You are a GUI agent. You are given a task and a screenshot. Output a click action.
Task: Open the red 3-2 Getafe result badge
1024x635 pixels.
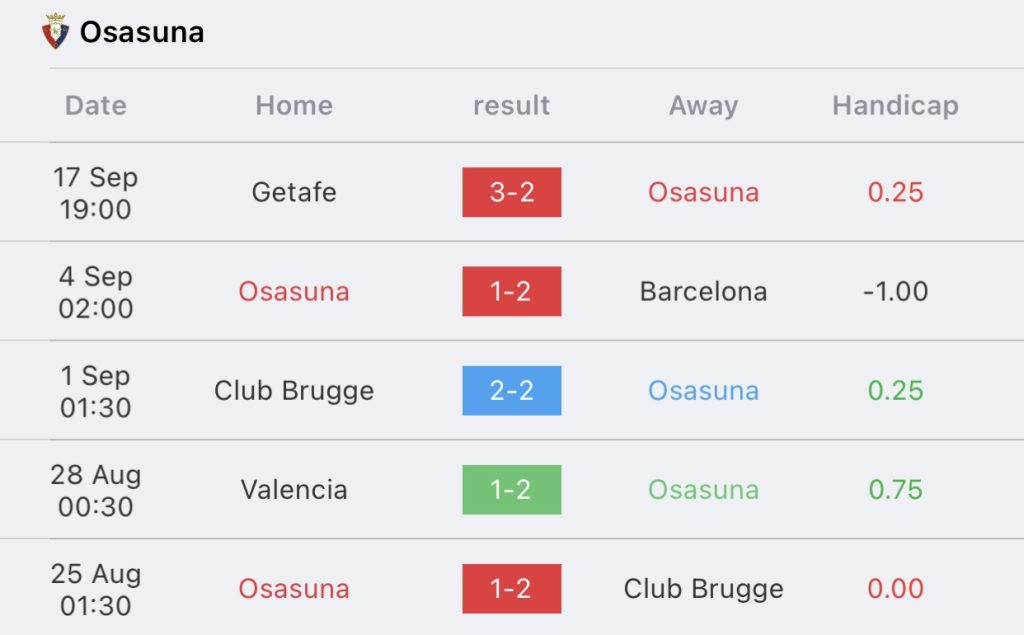tap(512, 192)
